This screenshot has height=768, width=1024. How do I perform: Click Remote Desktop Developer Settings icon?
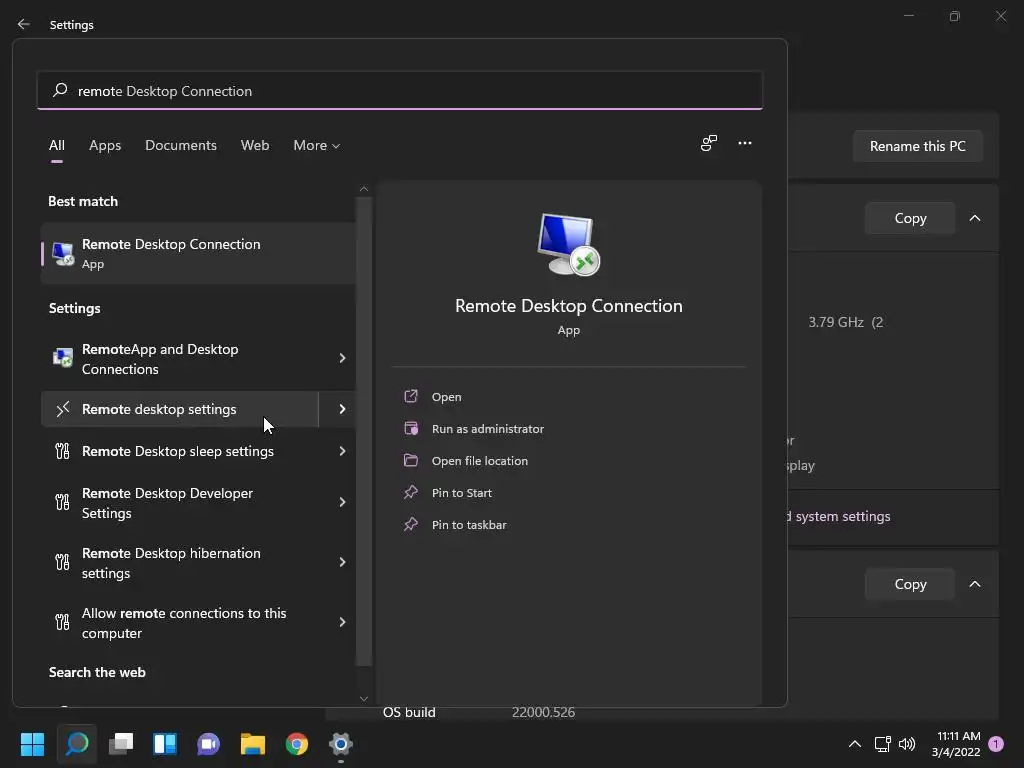63,502
